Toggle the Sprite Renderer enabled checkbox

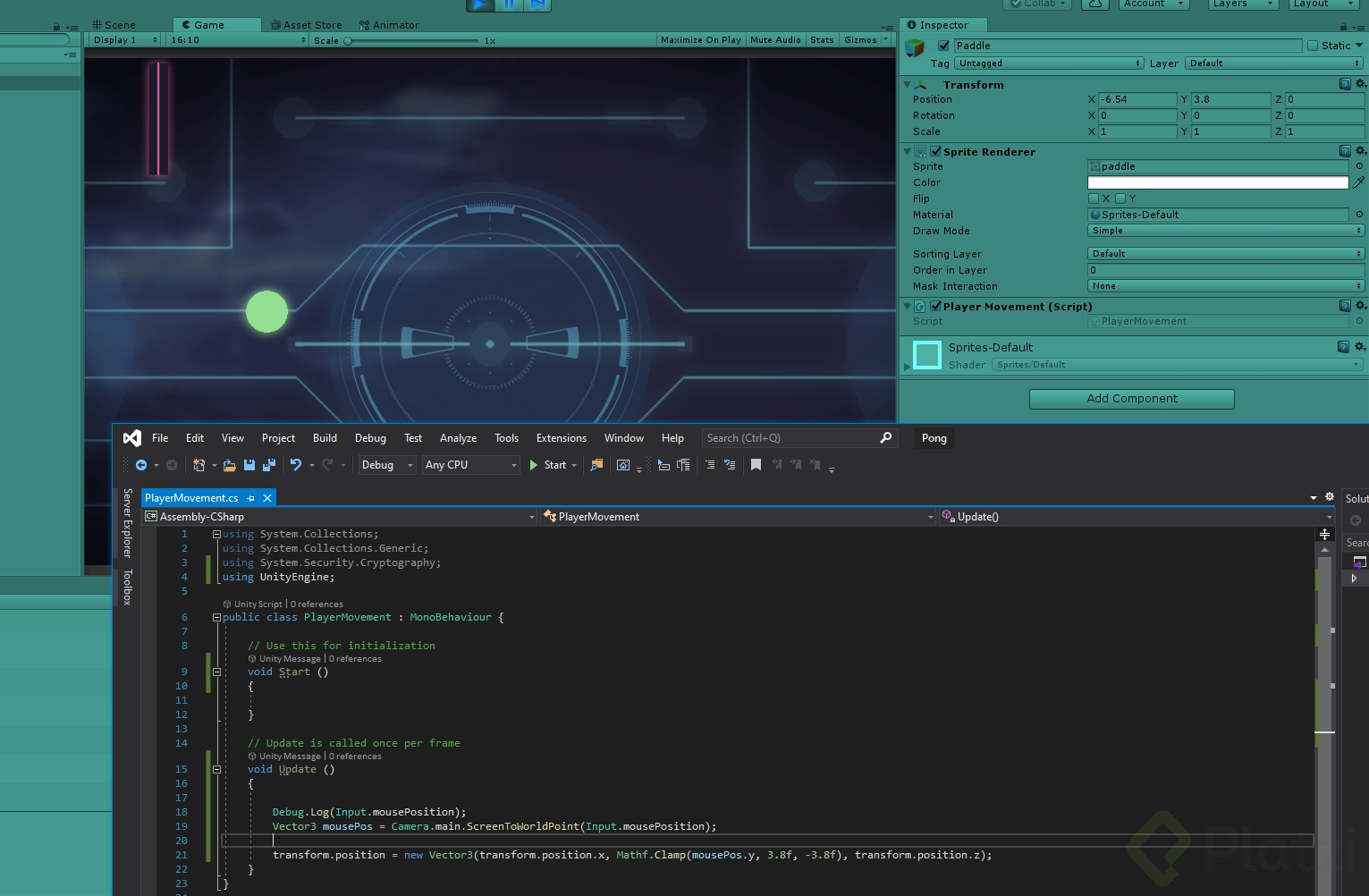click(x=935, y=151)
